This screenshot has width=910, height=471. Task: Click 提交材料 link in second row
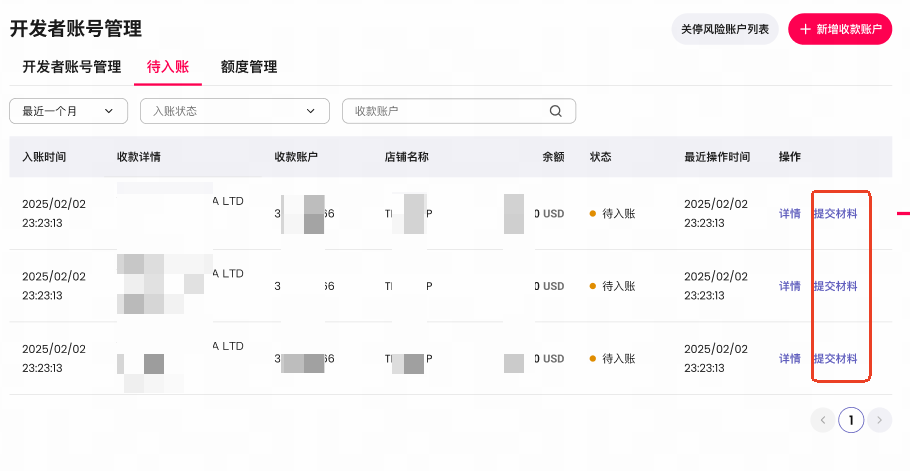click(x=835, y=286)
